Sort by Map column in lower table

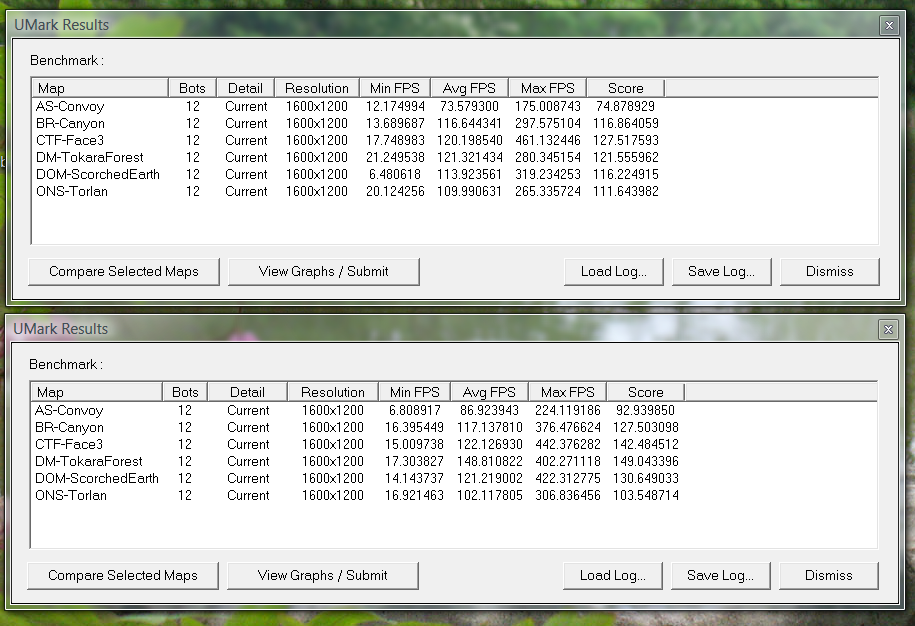pos(96,392)
